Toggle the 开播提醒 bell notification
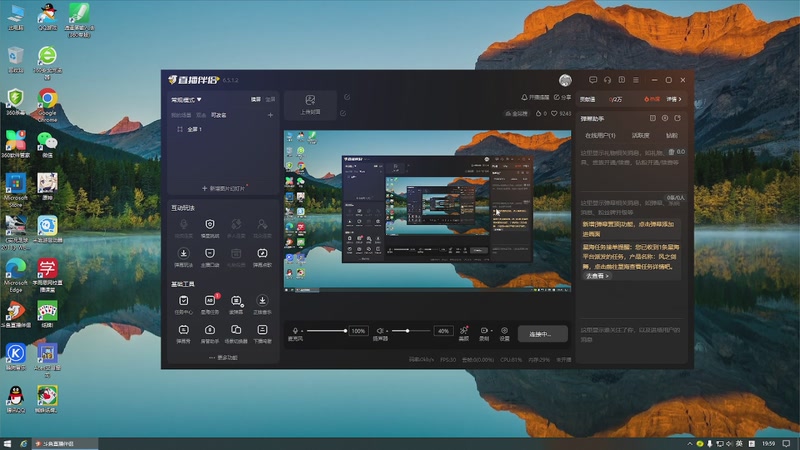This screenshot has height=450, width=800. [x=535, y=97]
